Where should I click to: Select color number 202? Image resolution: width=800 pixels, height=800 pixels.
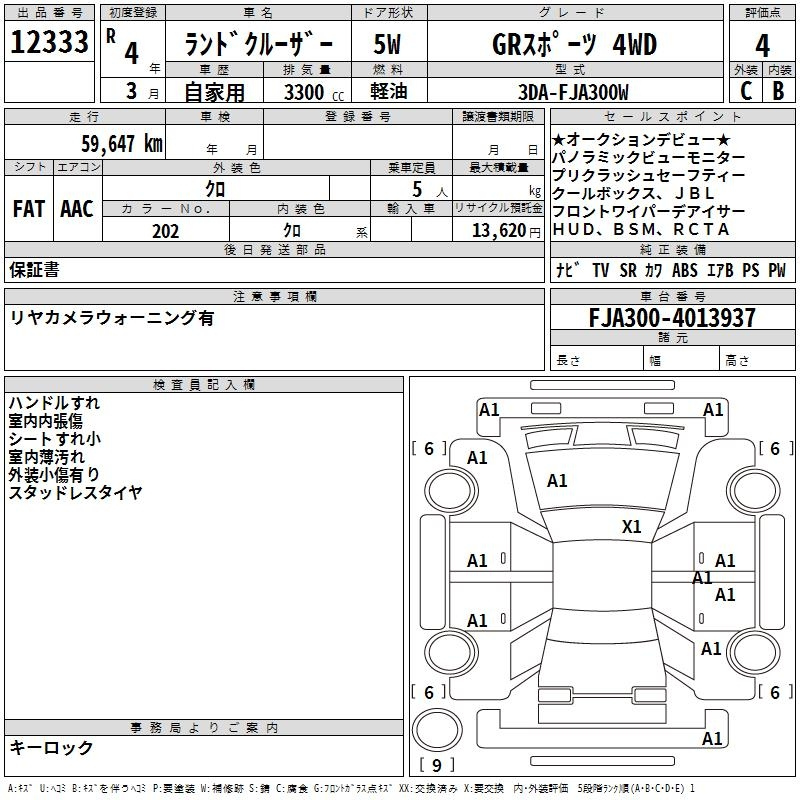click(x=165, y=231)
